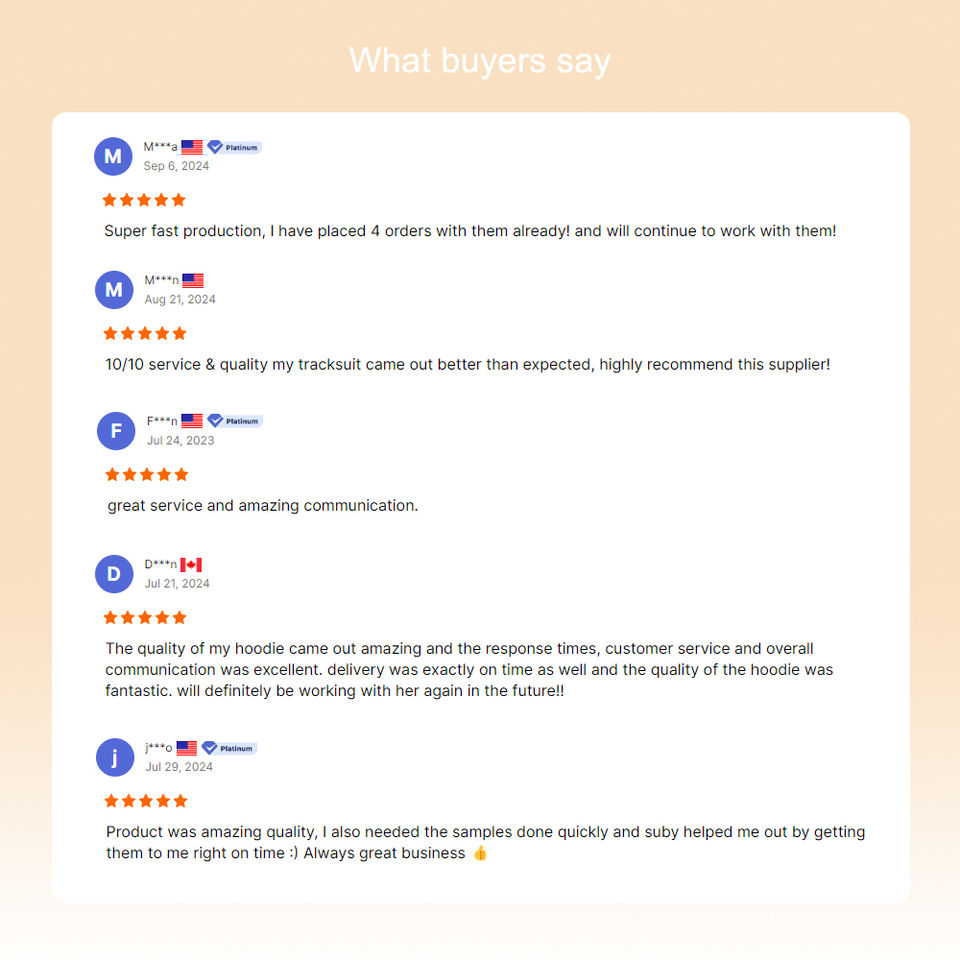This screenshot has width=960, height=960.
Task: Click the "What buyers say" heading
Action: [480, 61]
